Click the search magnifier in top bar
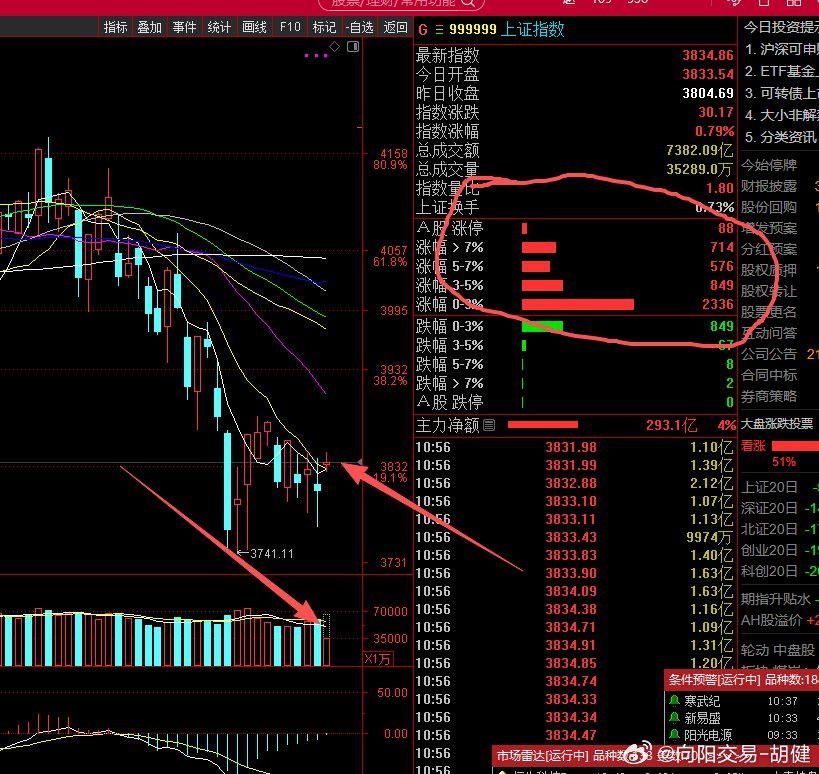This screenshot has height=774, width=819. (x=467, y=3)
